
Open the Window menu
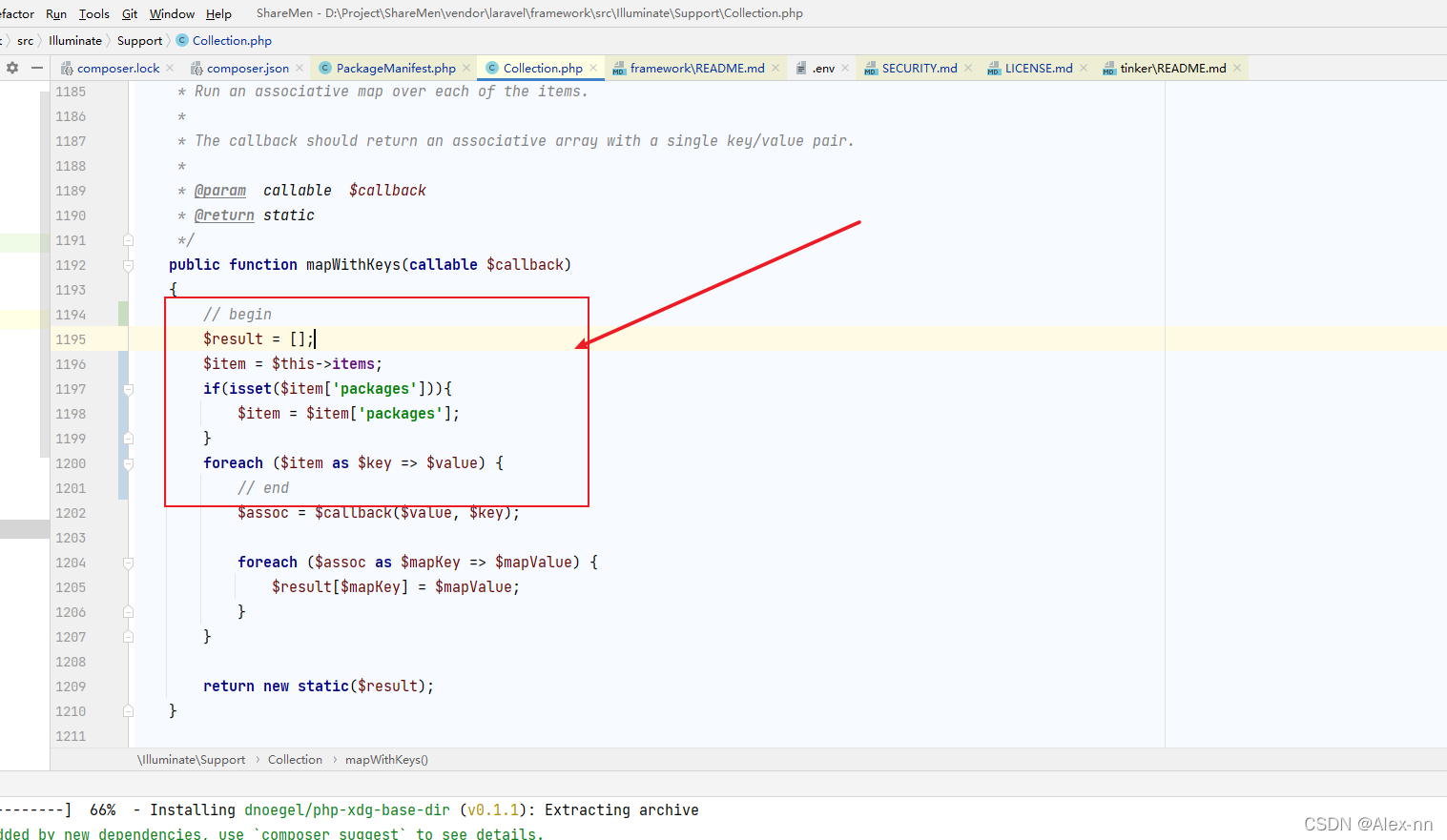[172, 13]
